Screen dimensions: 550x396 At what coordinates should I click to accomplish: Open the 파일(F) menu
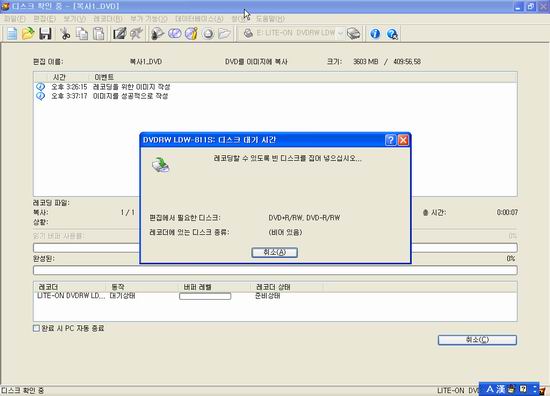14,19
